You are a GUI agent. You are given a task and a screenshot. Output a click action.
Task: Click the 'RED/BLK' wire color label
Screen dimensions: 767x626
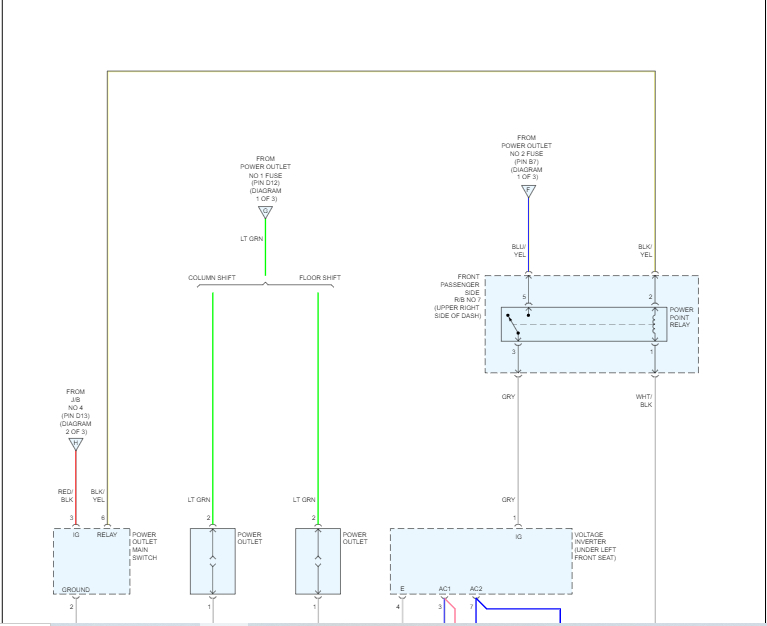pyautogui.click(x=66, y=495)
